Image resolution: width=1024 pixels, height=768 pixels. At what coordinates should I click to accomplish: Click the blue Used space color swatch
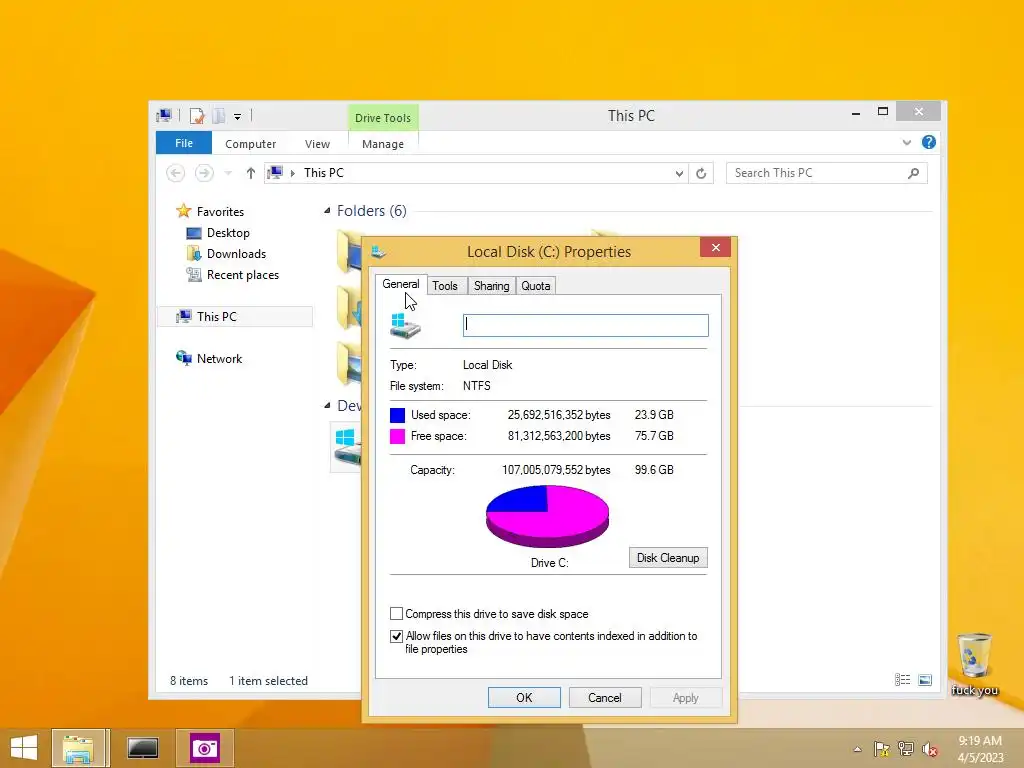[x=397, y=415]
